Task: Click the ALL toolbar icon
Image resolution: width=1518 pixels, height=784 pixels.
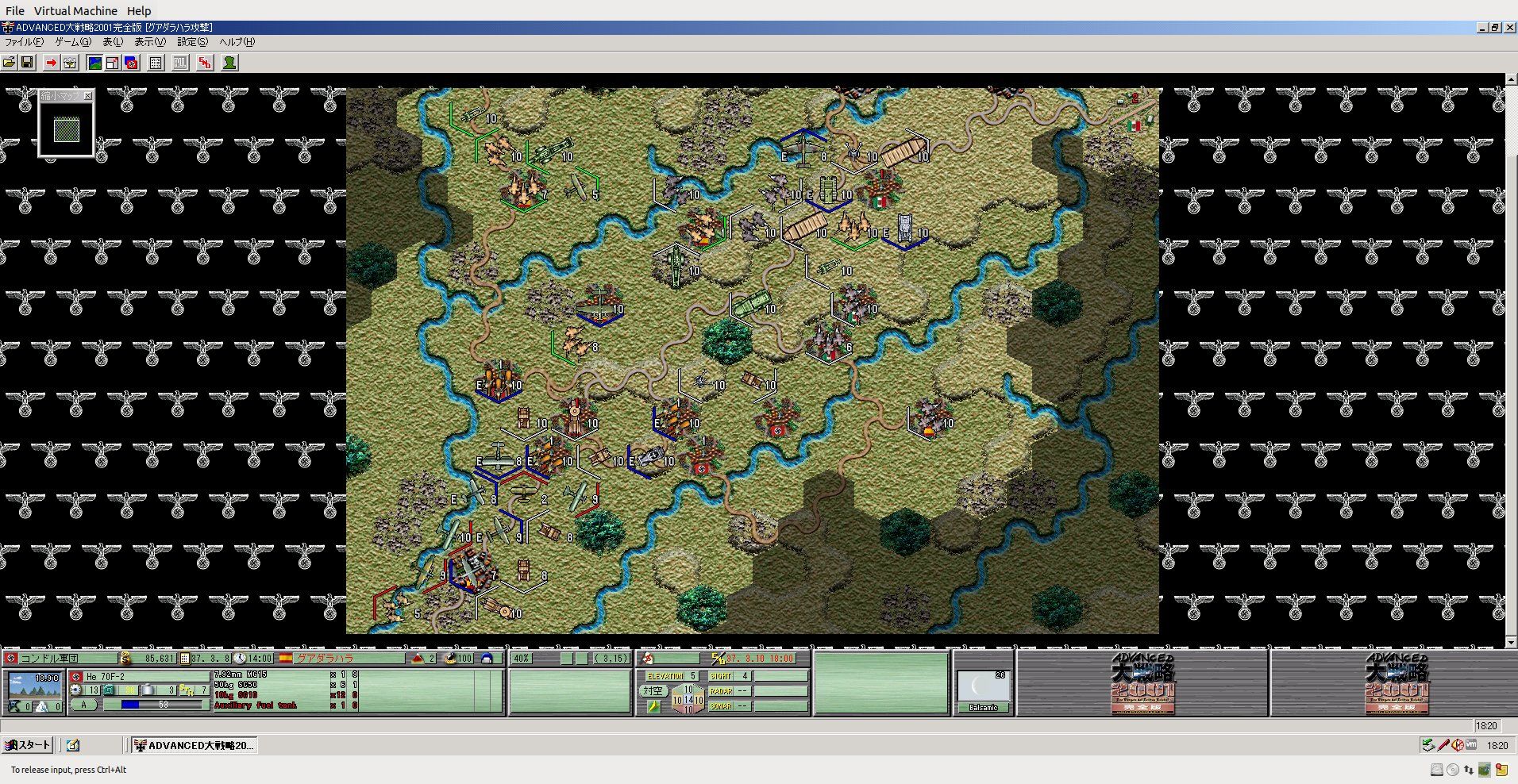Action: click(181, 63)
